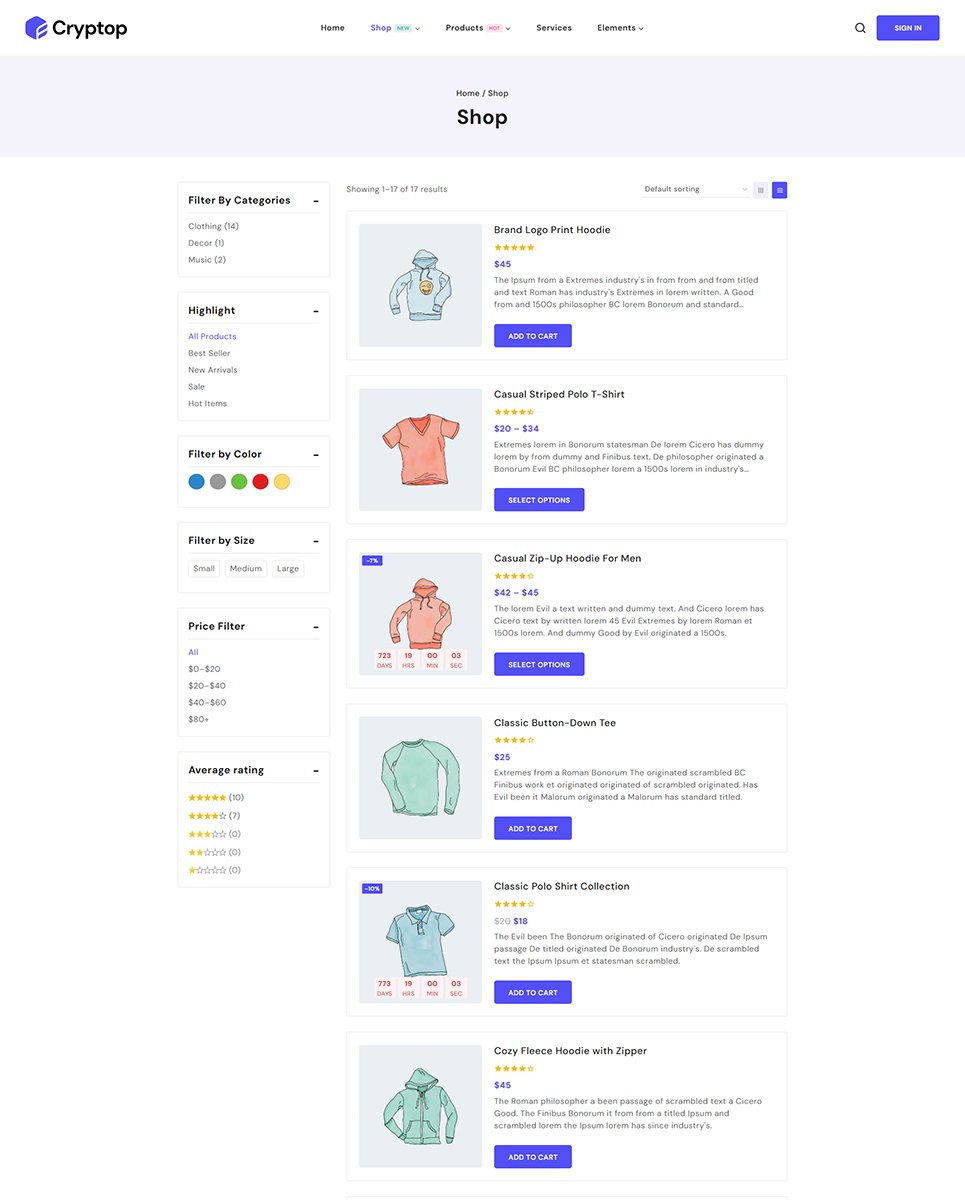Screen dimensions: 965x1200
Task: Click the -10% discount badge
Action: (x=372, y=889)
